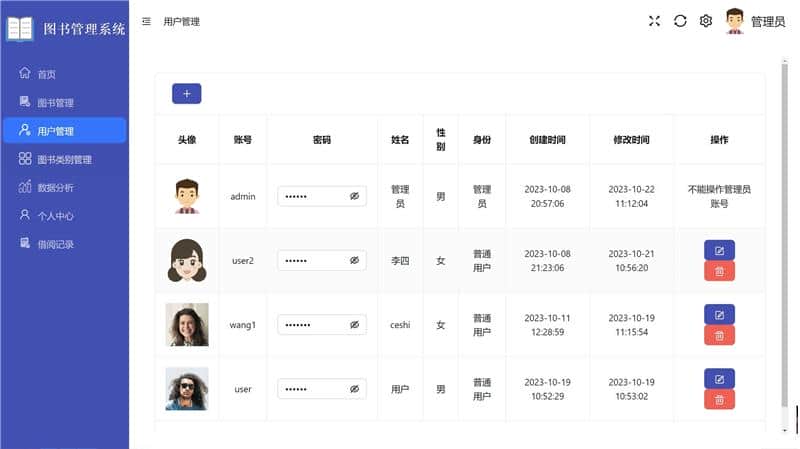Click the scrollbar down arrow
Viewport: 800px width, 449px height.
[785, 430]
